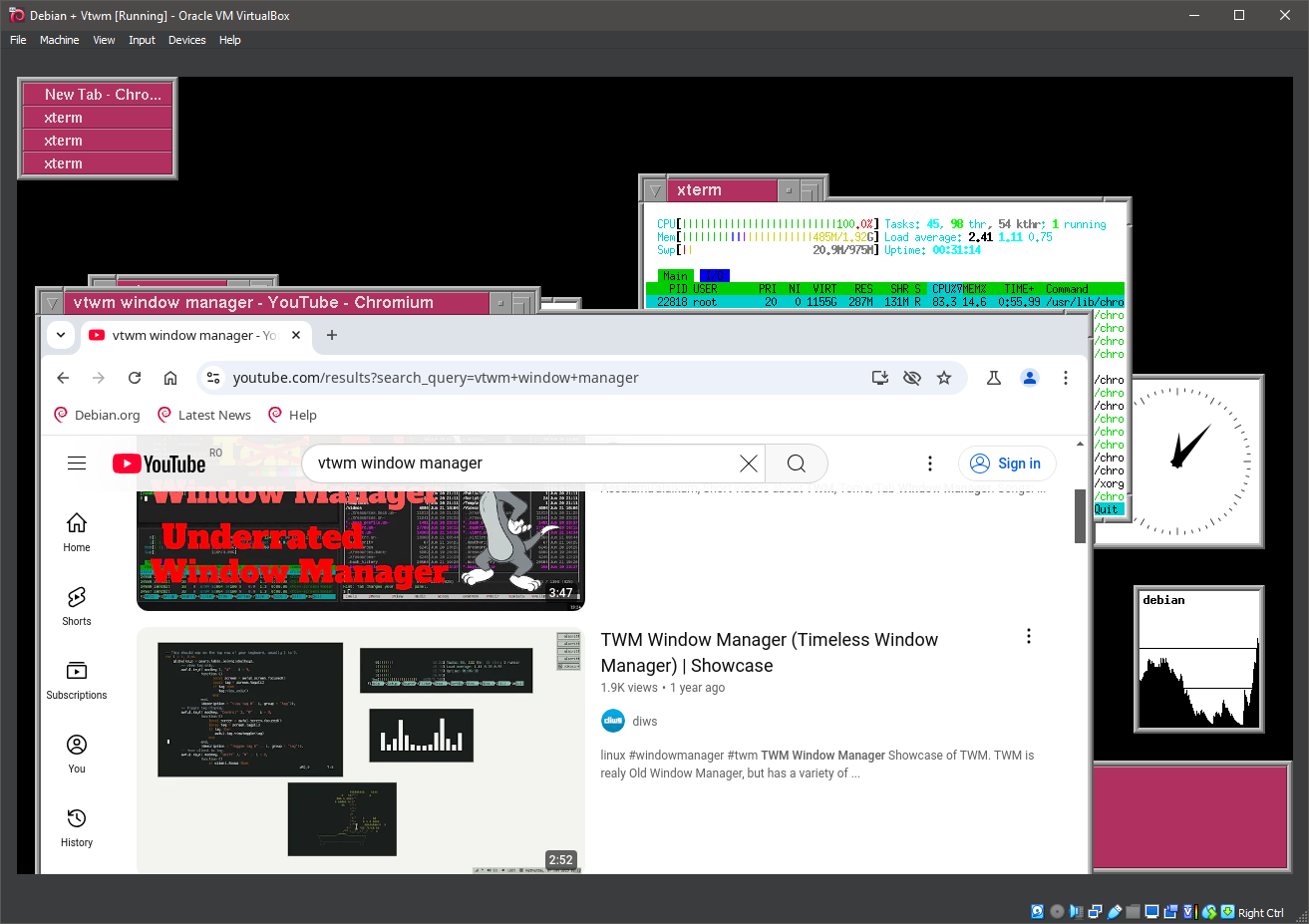This screenshot has width=1309, height=924.
Task: Toggle the hidden-eye icon in the address bar
Action: click(911, 378)
